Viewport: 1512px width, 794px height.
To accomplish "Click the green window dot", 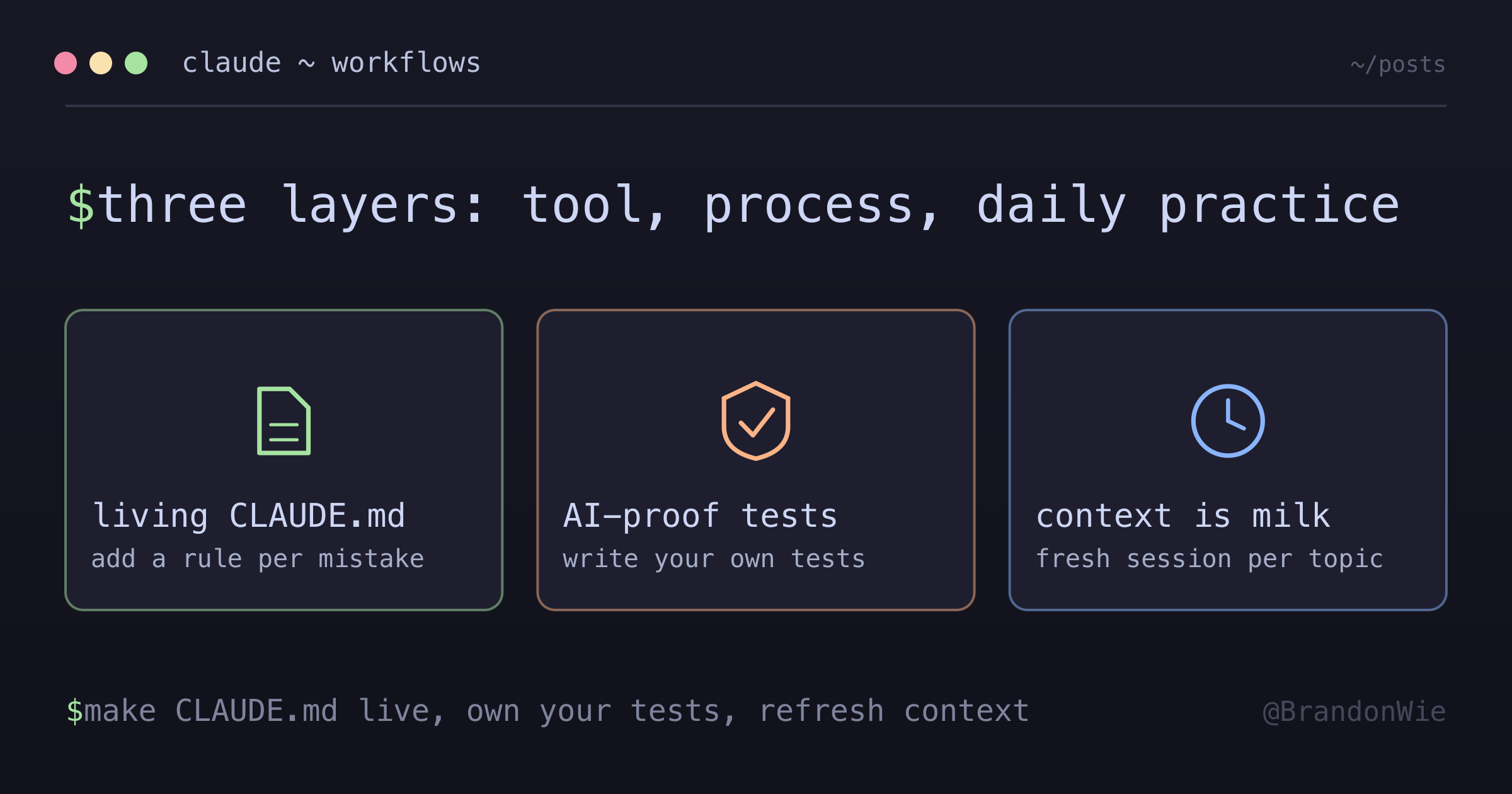I will coord(136,63).
